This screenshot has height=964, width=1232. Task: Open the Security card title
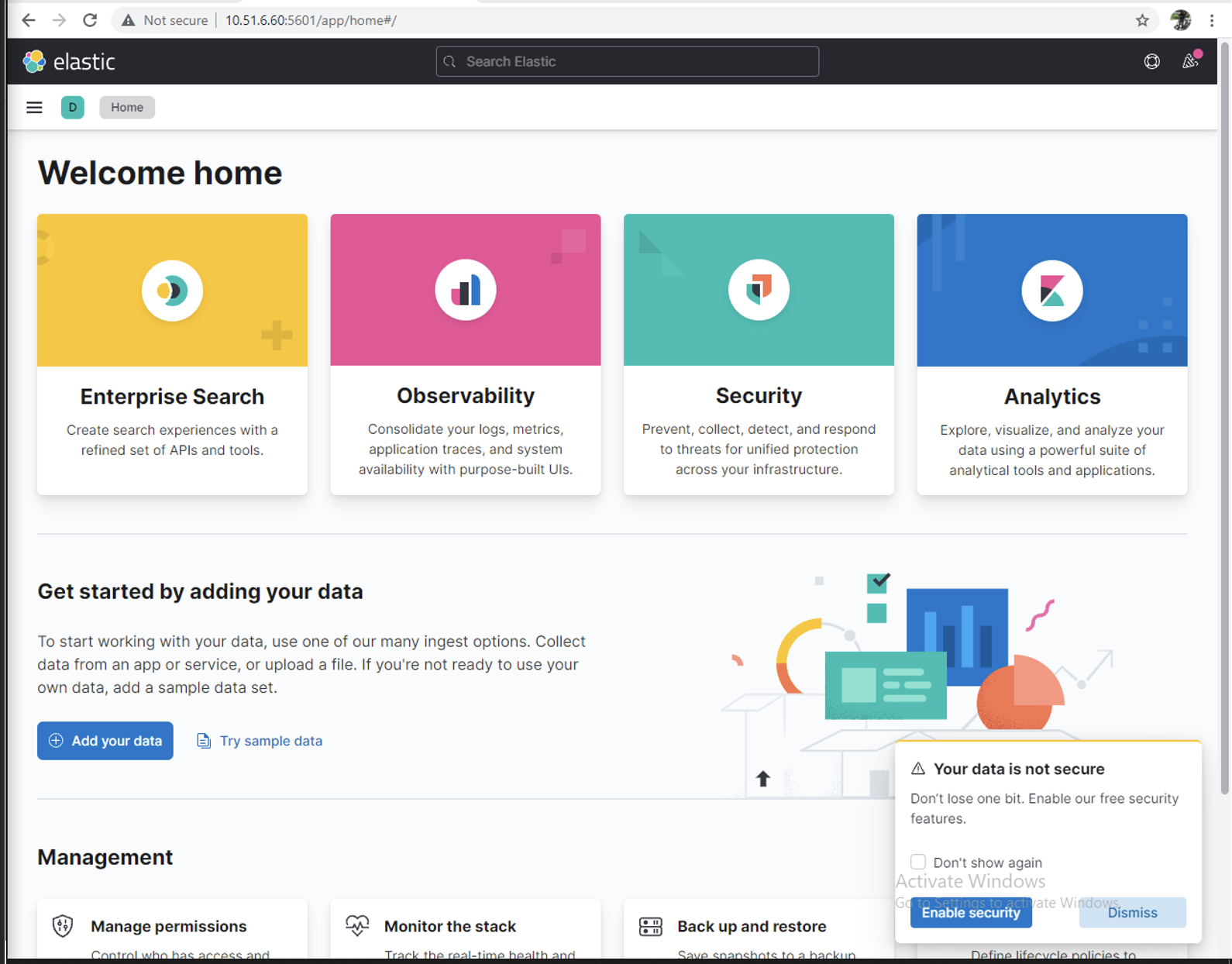[759, 396]
